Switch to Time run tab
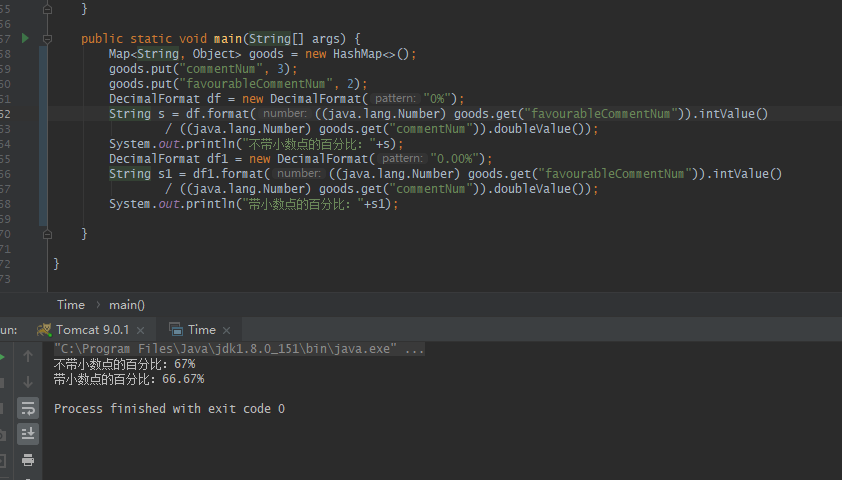842x480 pixels. click(x=202, y=330)
